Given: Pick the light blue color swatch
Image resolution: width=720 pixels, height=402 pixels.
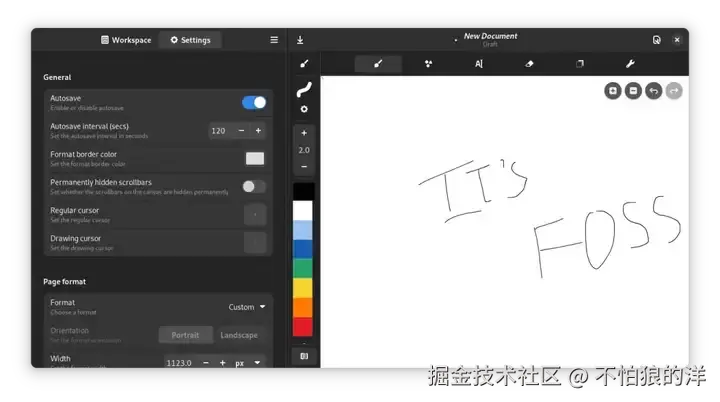Looking at the screenshot, I should (303, 230).
